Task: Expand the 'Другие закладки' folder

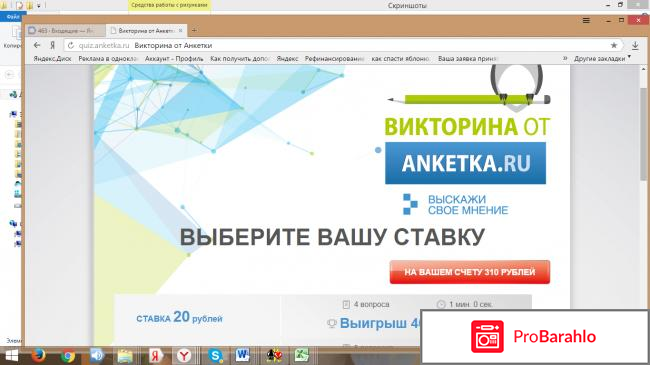Action: coord(602,59)
